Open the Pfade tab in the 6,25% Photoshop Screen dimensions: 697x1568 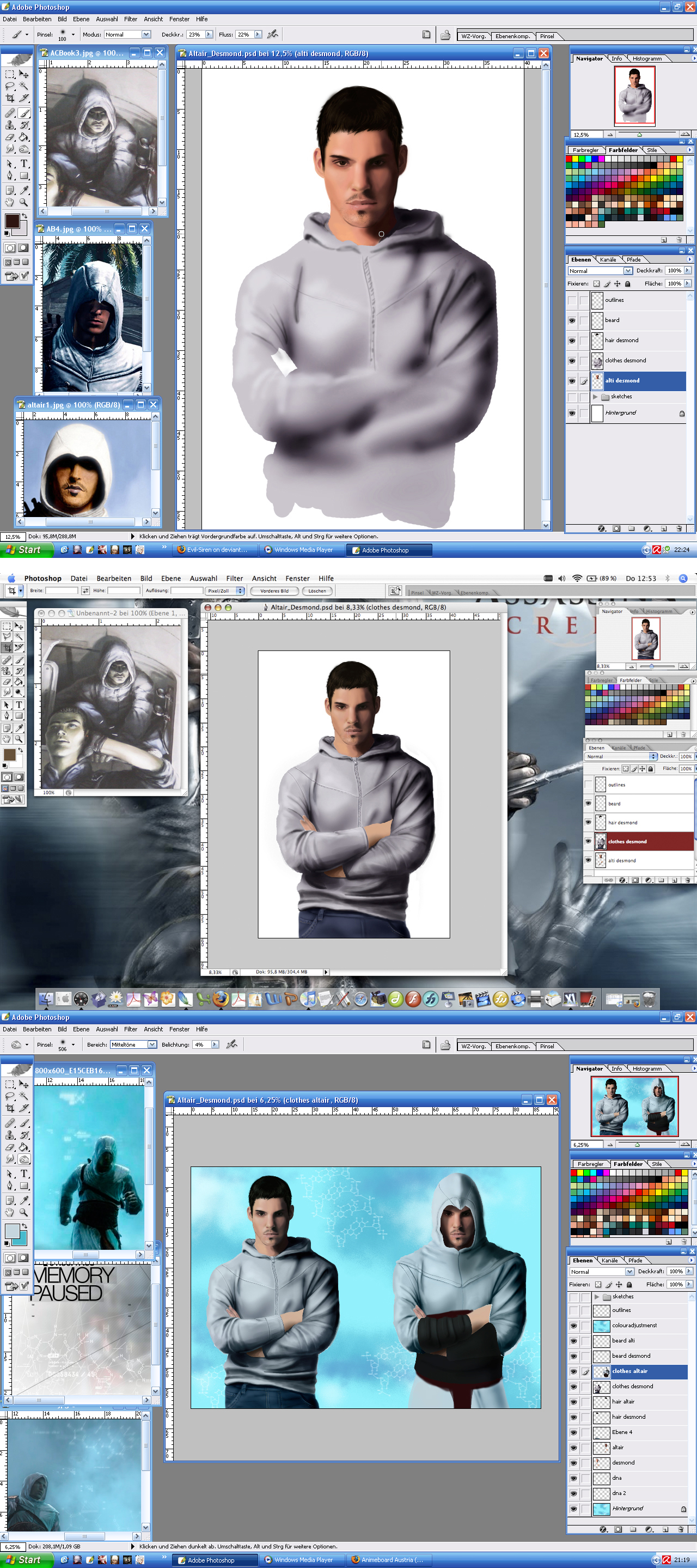(x=635, y=1261)
